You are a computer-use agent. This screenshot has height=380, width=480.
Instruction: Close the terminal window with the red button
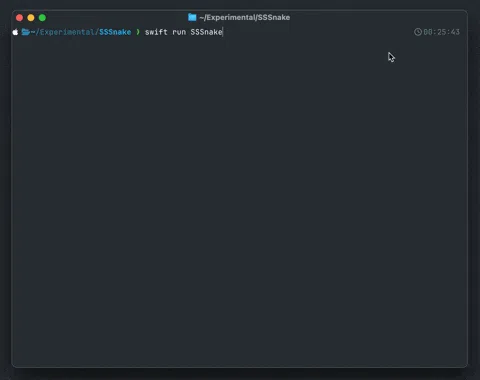click(19, 18)
